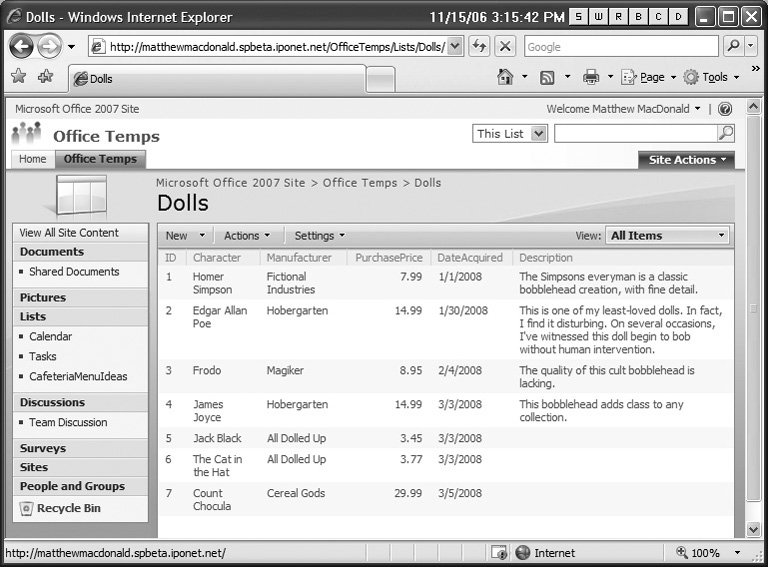Select the Office Temps site tab
768x567 pixels.
(100, 159)
